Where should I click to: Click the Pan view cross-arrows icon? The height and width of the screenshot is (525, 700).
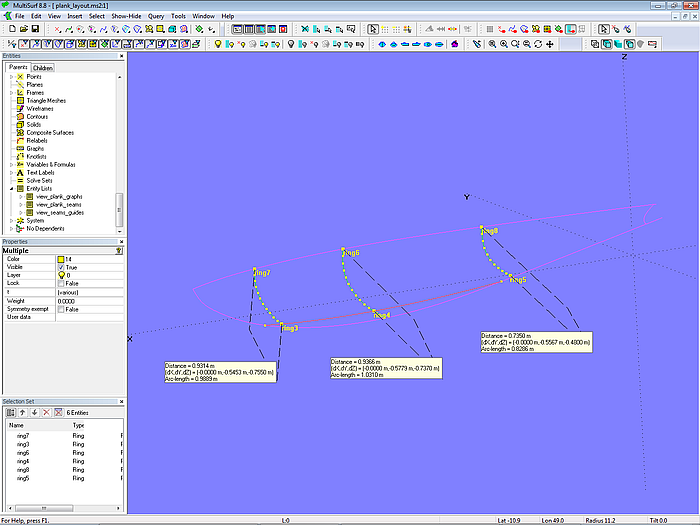pos(550,44)
